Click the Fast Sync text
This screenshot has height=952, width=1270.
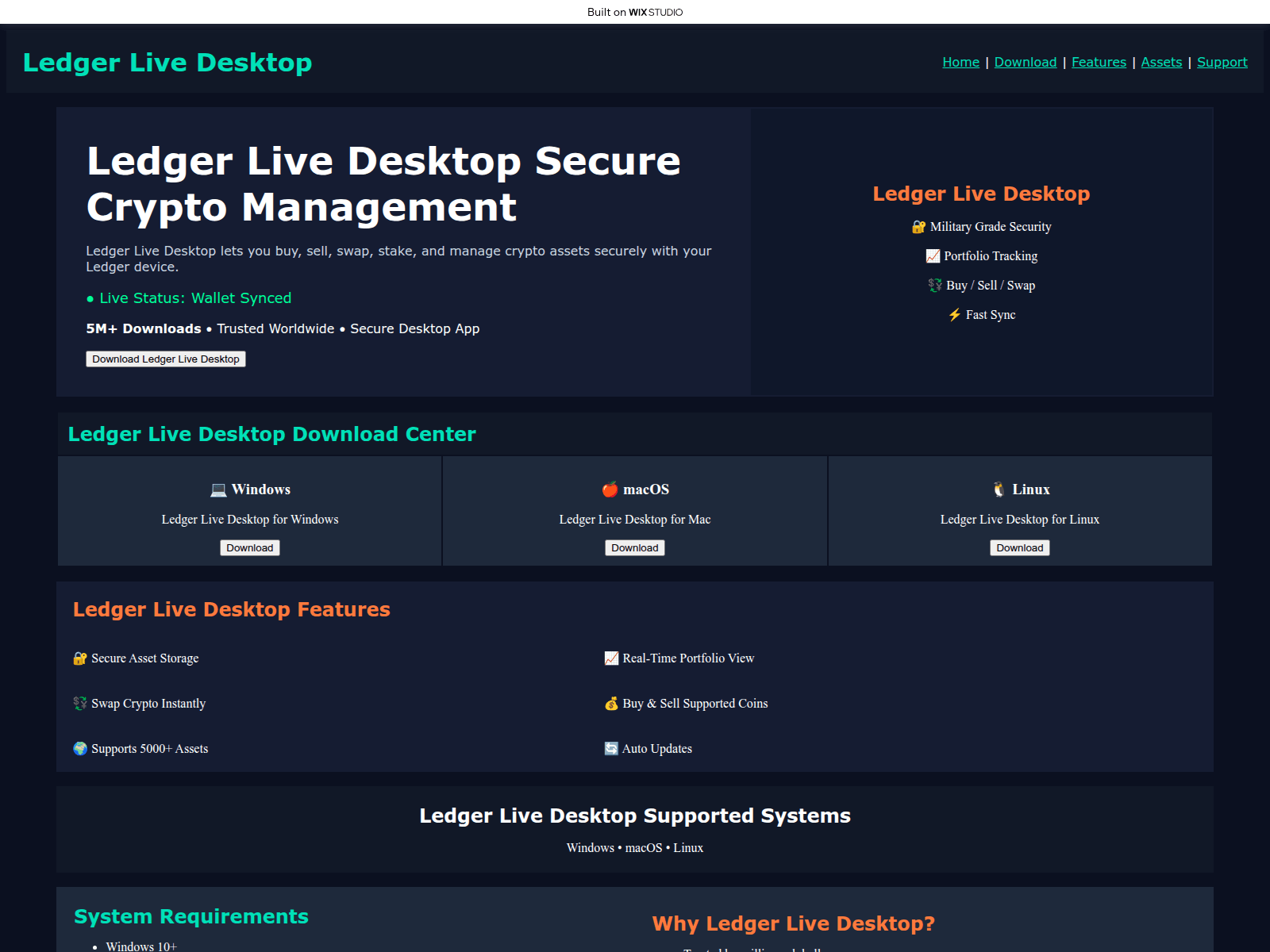(991, 315)
